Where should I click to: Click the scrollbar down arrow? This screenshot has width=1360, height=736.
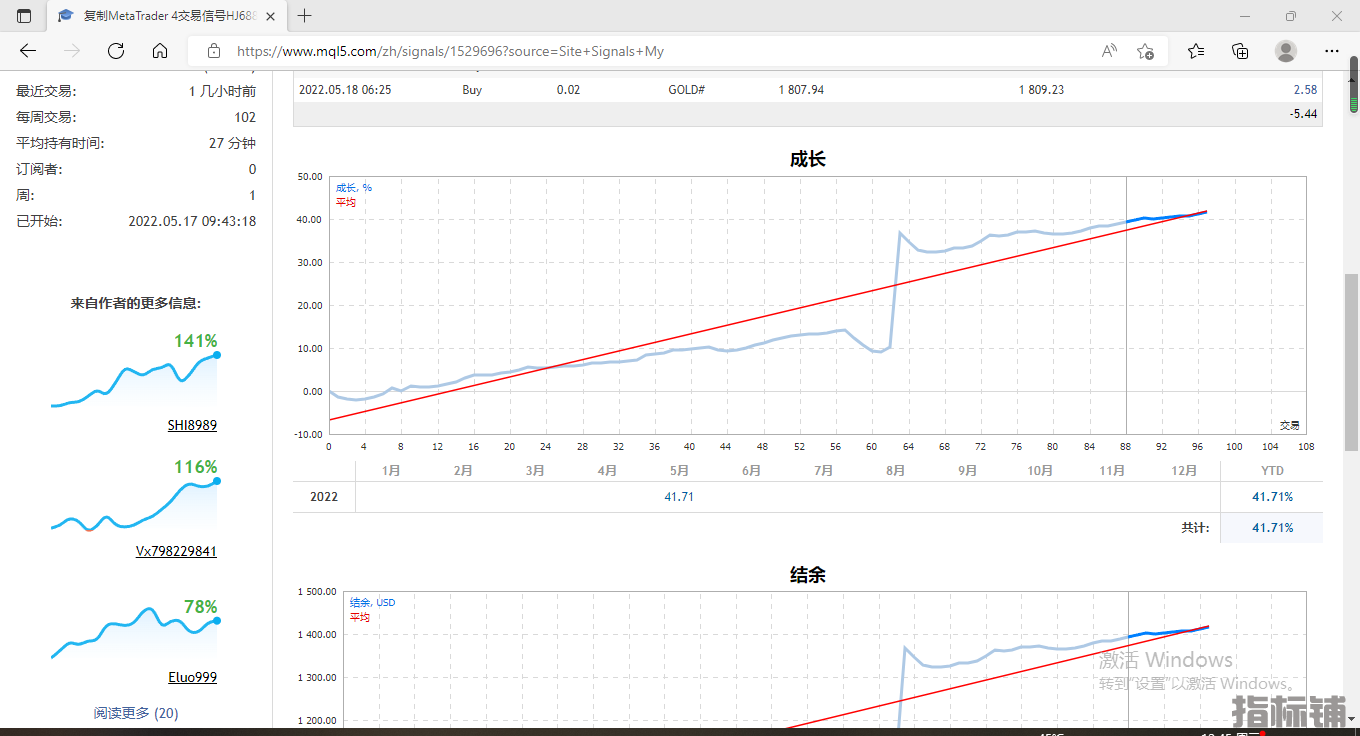(x=1352, y=717)
